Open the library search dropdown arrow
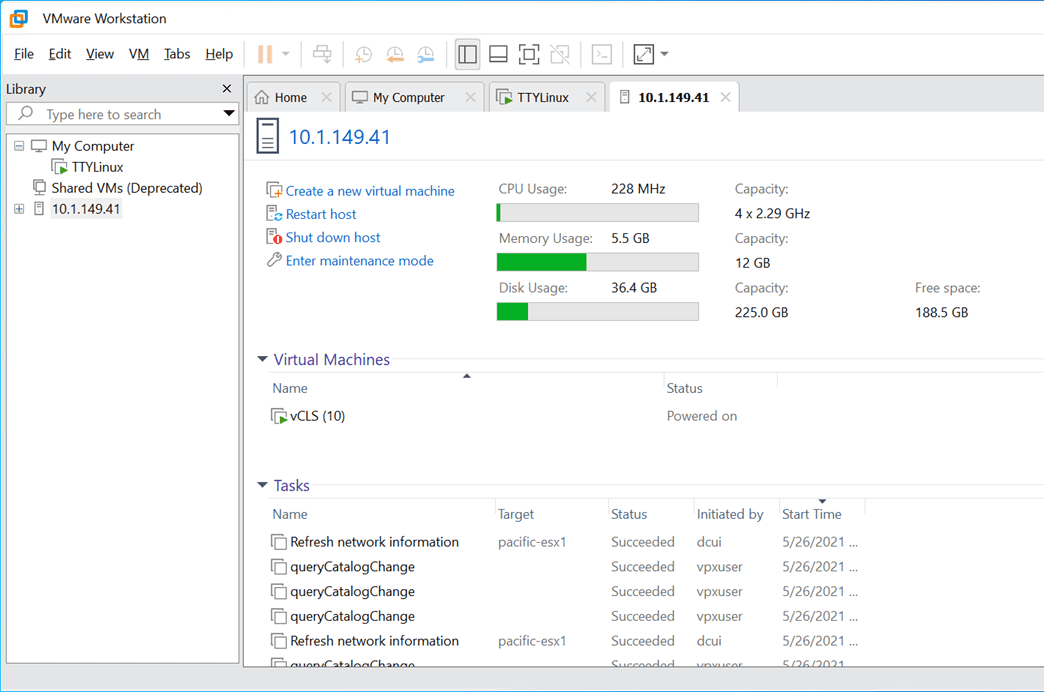The height and width of the screenshot is (692, 1044). pyautogui.click(x=228, y=114)
